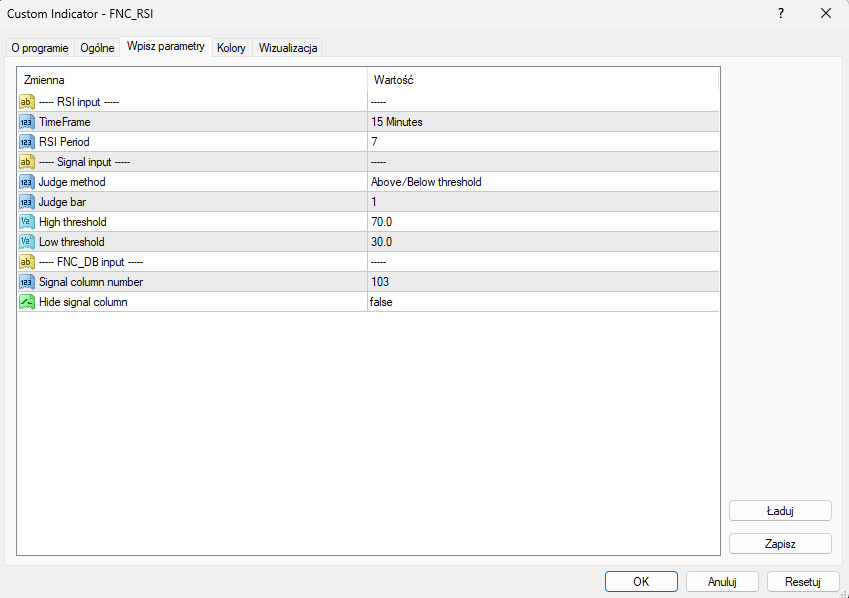This screenshot has width=849, height=598.
Task: Toggle the Hide signal column false value
Action: 543,302
